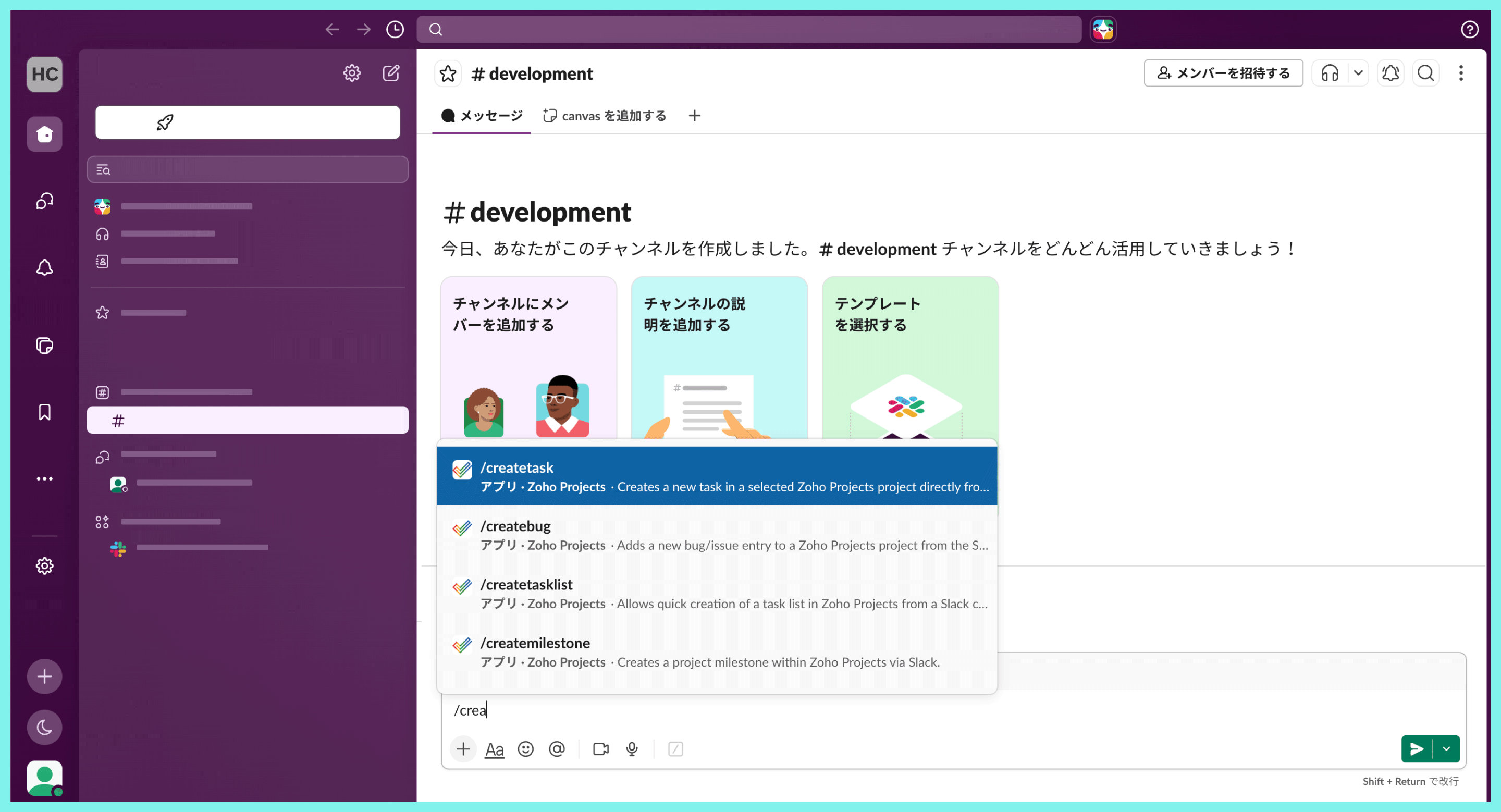Open emoji picker smiley icon
Viewport: 1501px width, 812px height.
click(525, 748)
